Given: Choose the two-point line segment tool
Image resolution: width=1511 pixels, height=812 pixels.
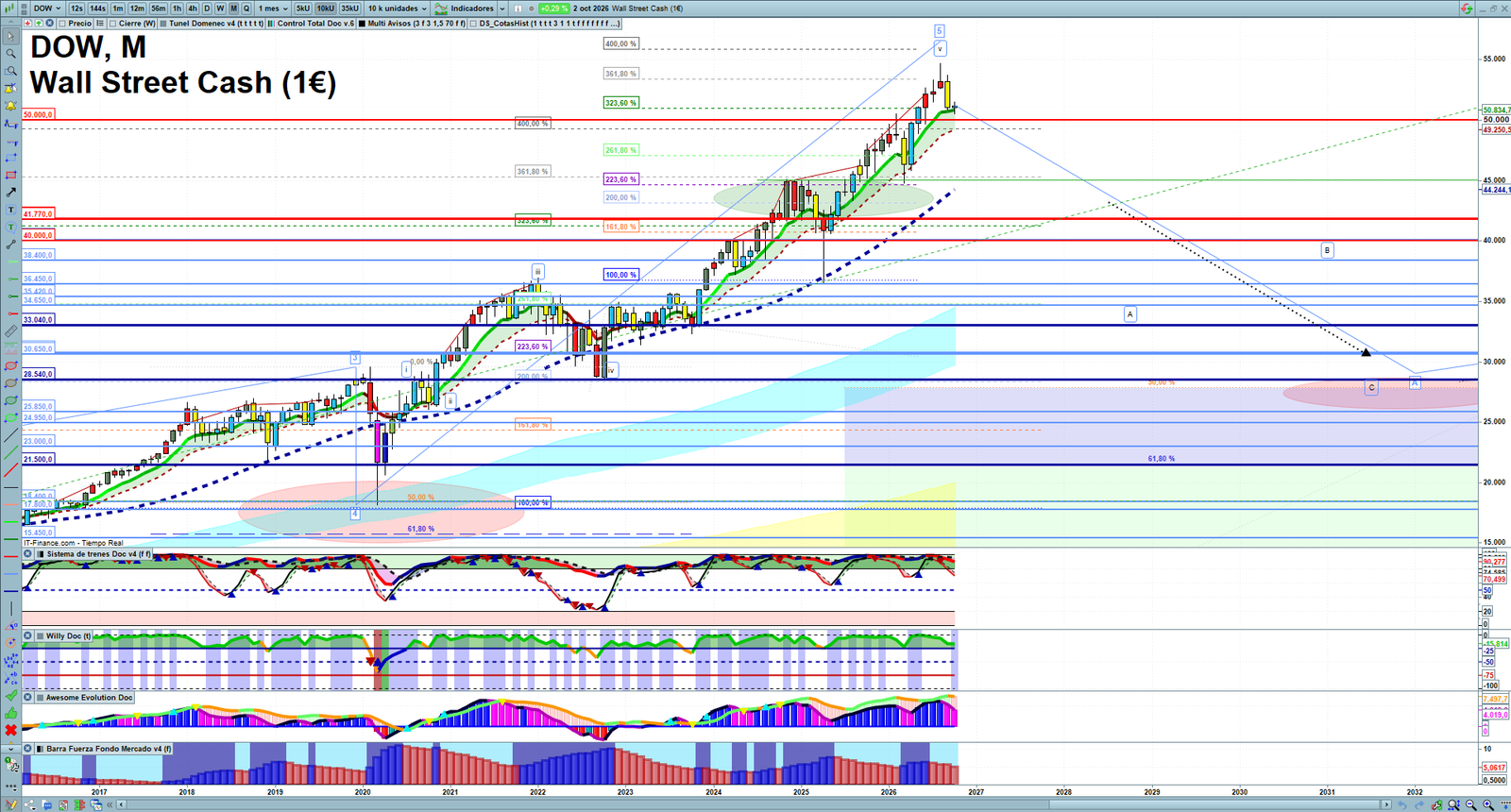Looking at the screenshot, I should coord(10,245).
